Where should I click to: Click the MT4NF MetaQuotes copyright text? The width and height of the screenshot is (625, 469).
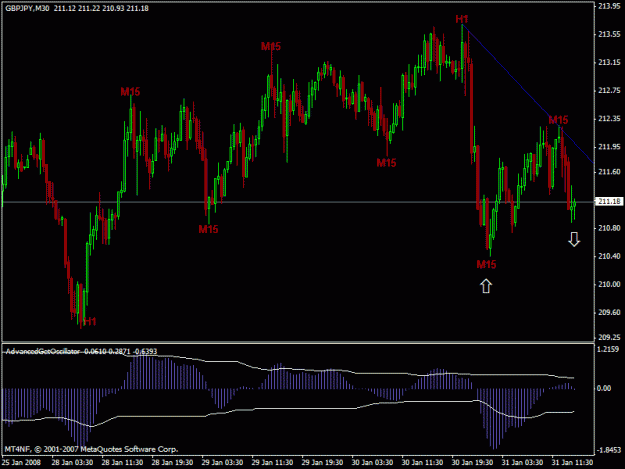point(91,449)
